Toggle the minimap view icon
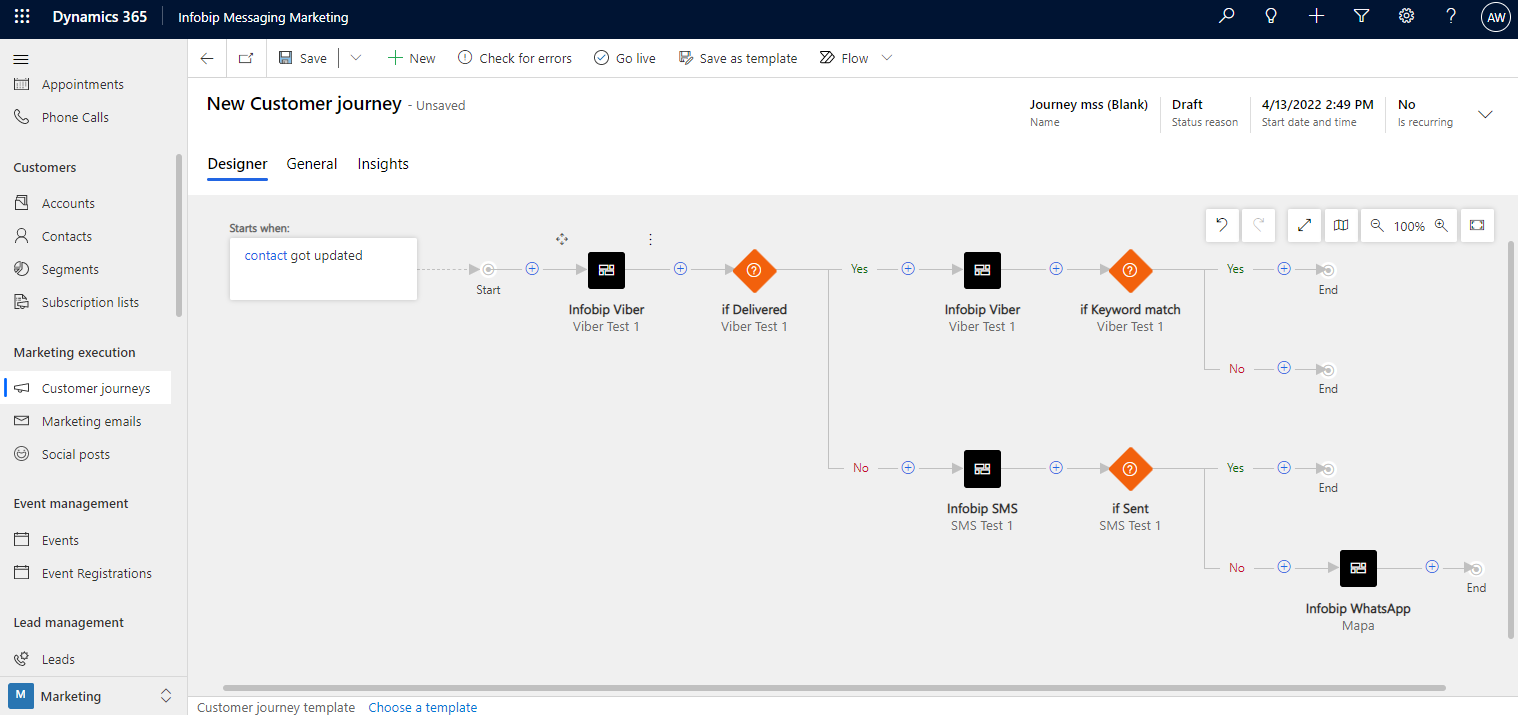Image resolution: width=1518 pixels, height=715 pixels. coord(1341,225)
